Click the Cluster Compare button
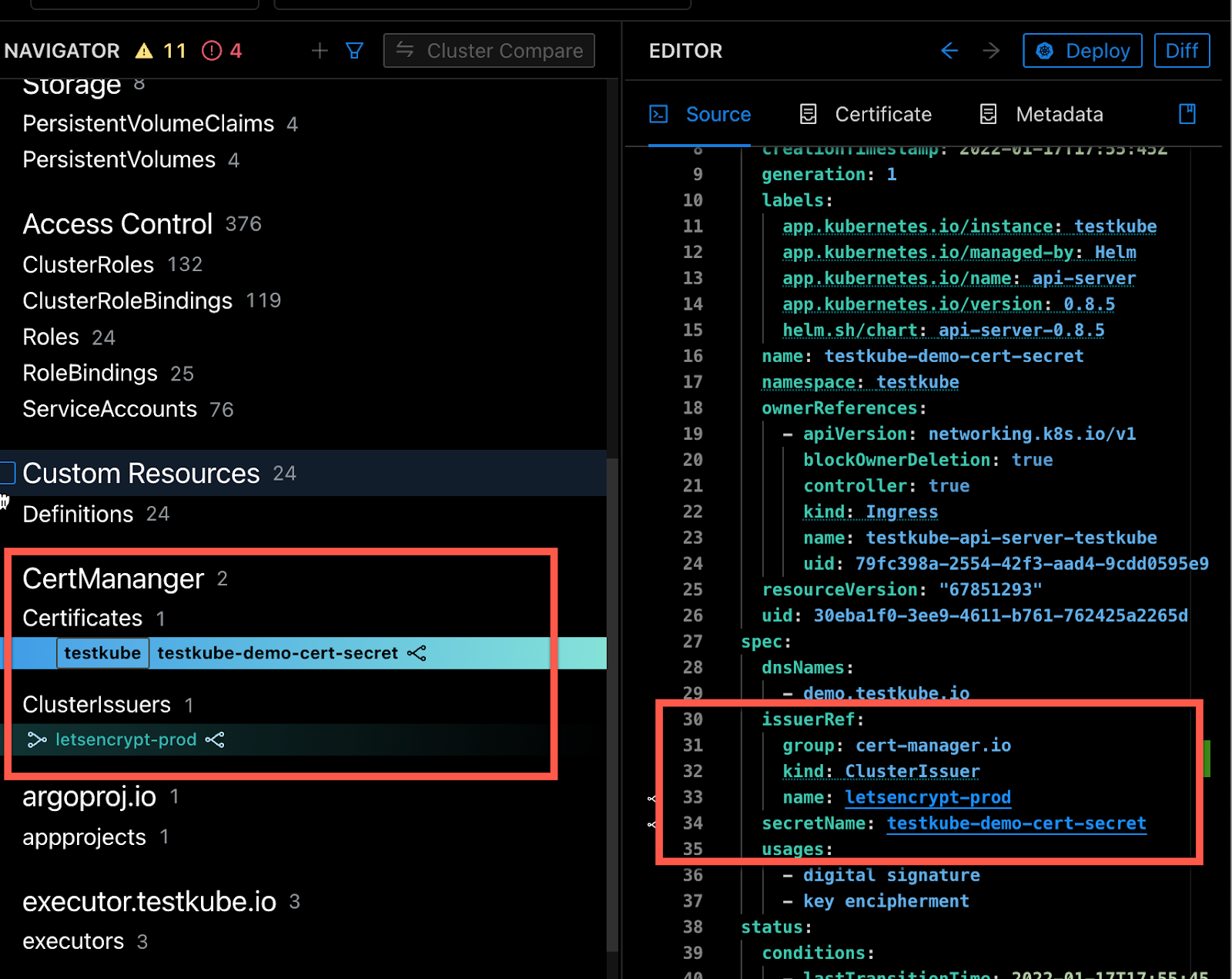 (x=489, y=51)
